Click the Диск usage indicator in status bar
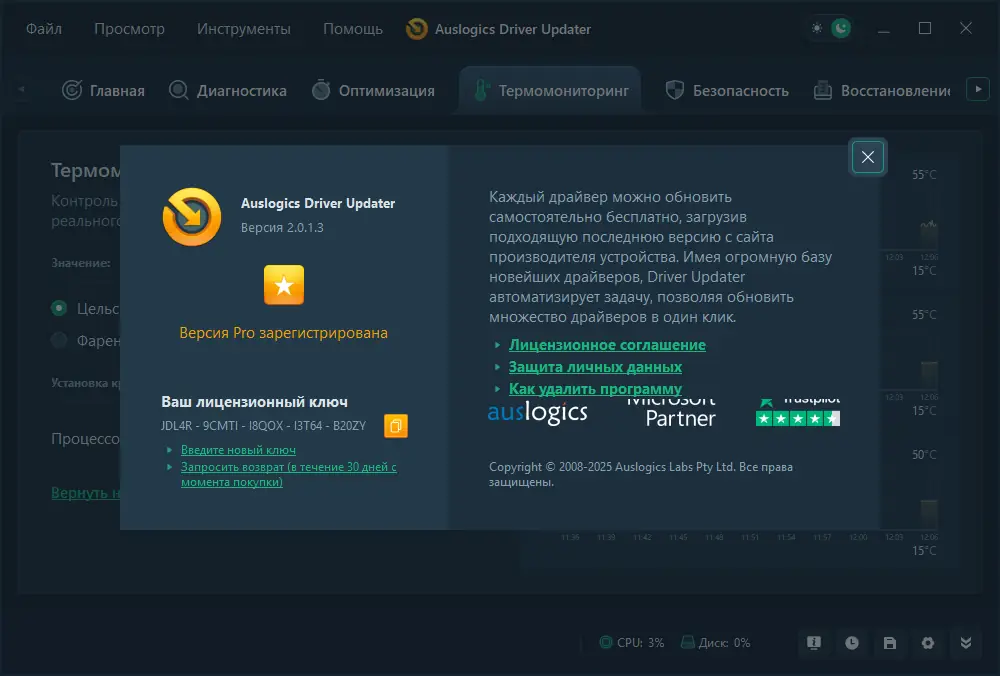1000x676 pixels. (x=715, y=643)
